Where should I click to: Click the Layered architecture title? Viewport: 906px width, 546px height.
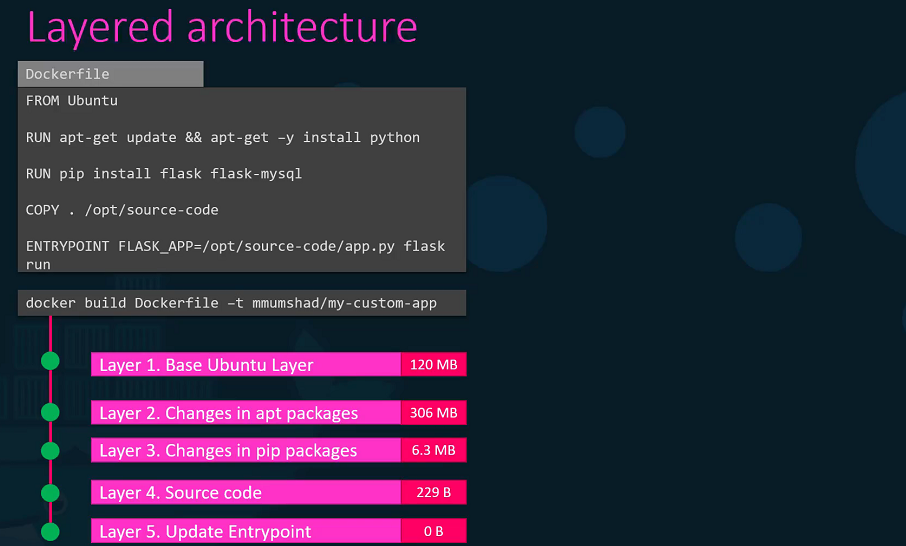222,27
